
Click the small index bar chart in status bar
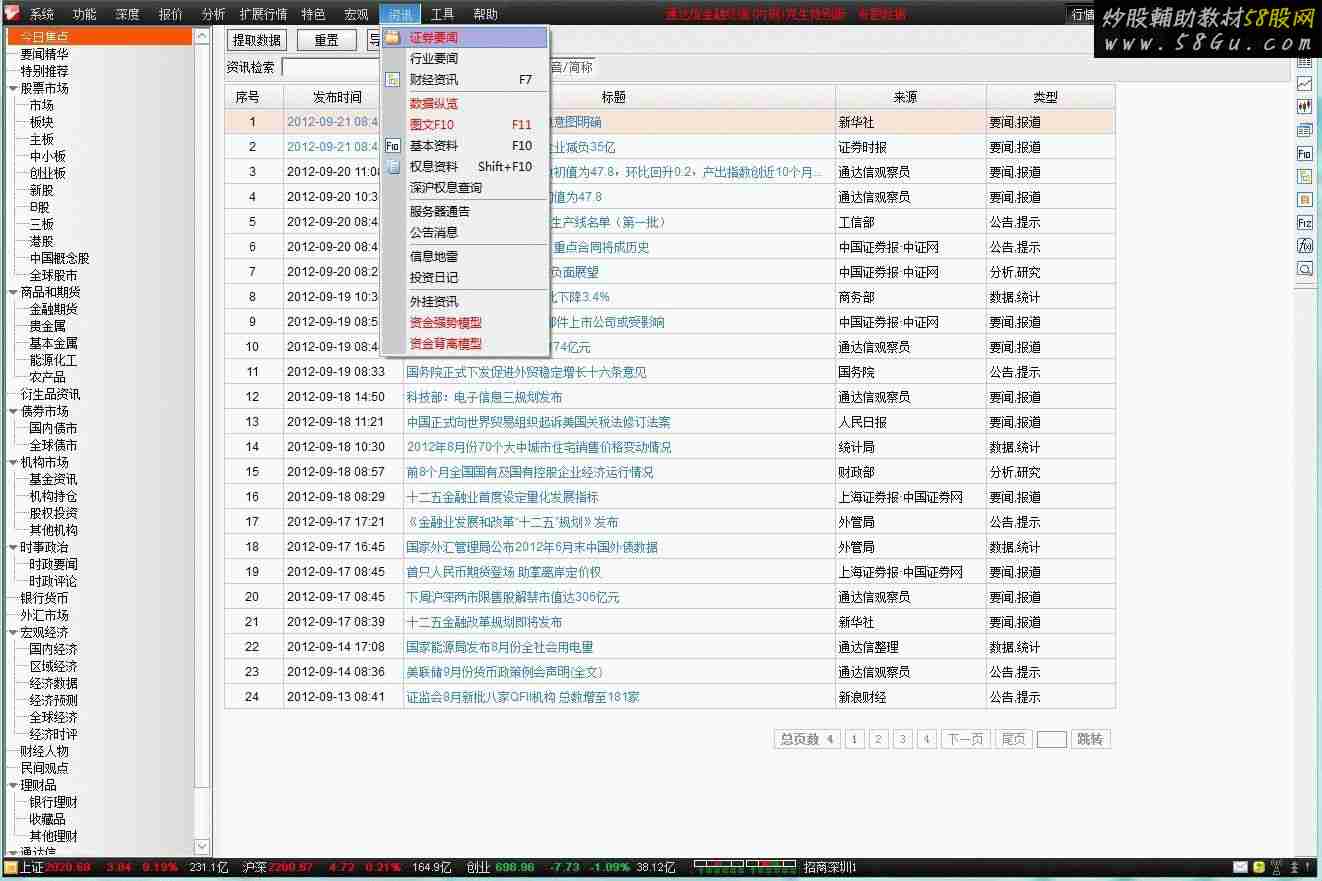point(744,865)
